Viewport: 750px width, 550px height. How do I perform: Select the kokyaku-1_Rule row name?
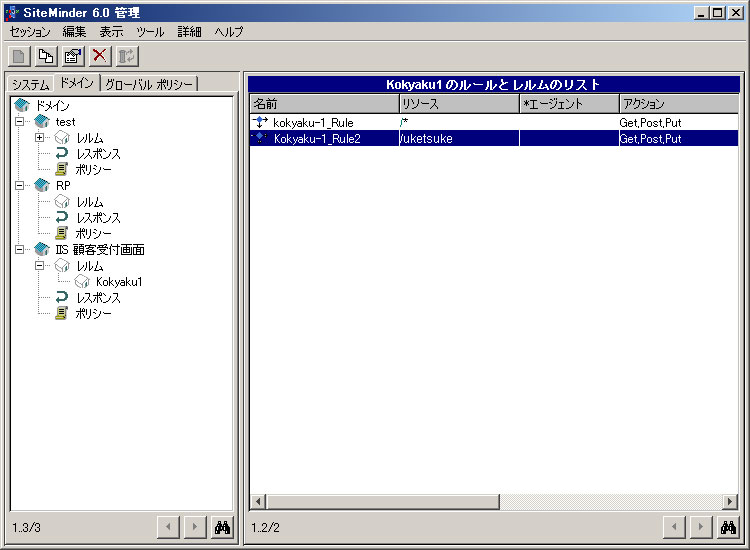coord(313,122)
